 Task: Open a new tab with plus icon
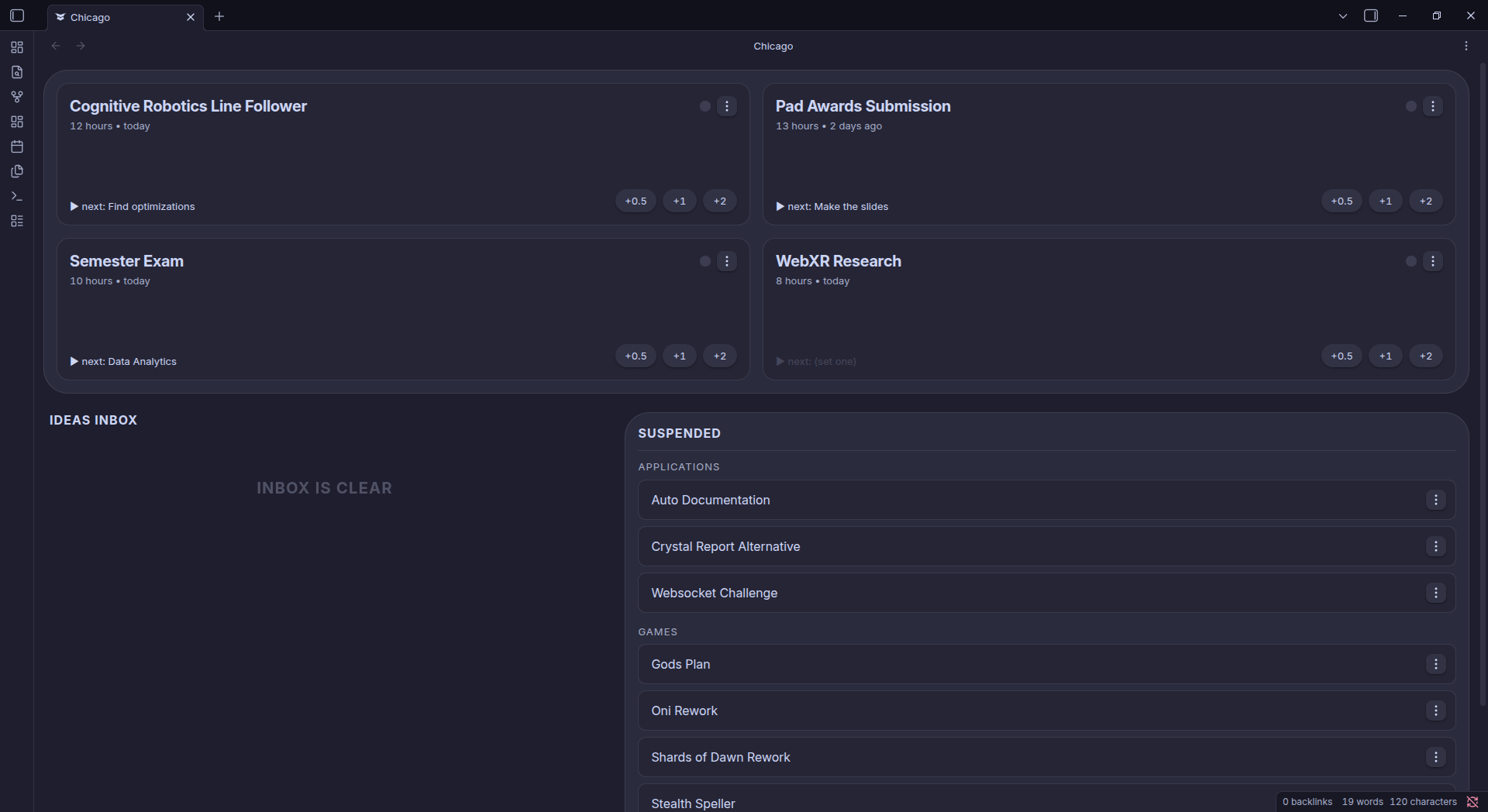pyautogui.click(x=219, y=16)
